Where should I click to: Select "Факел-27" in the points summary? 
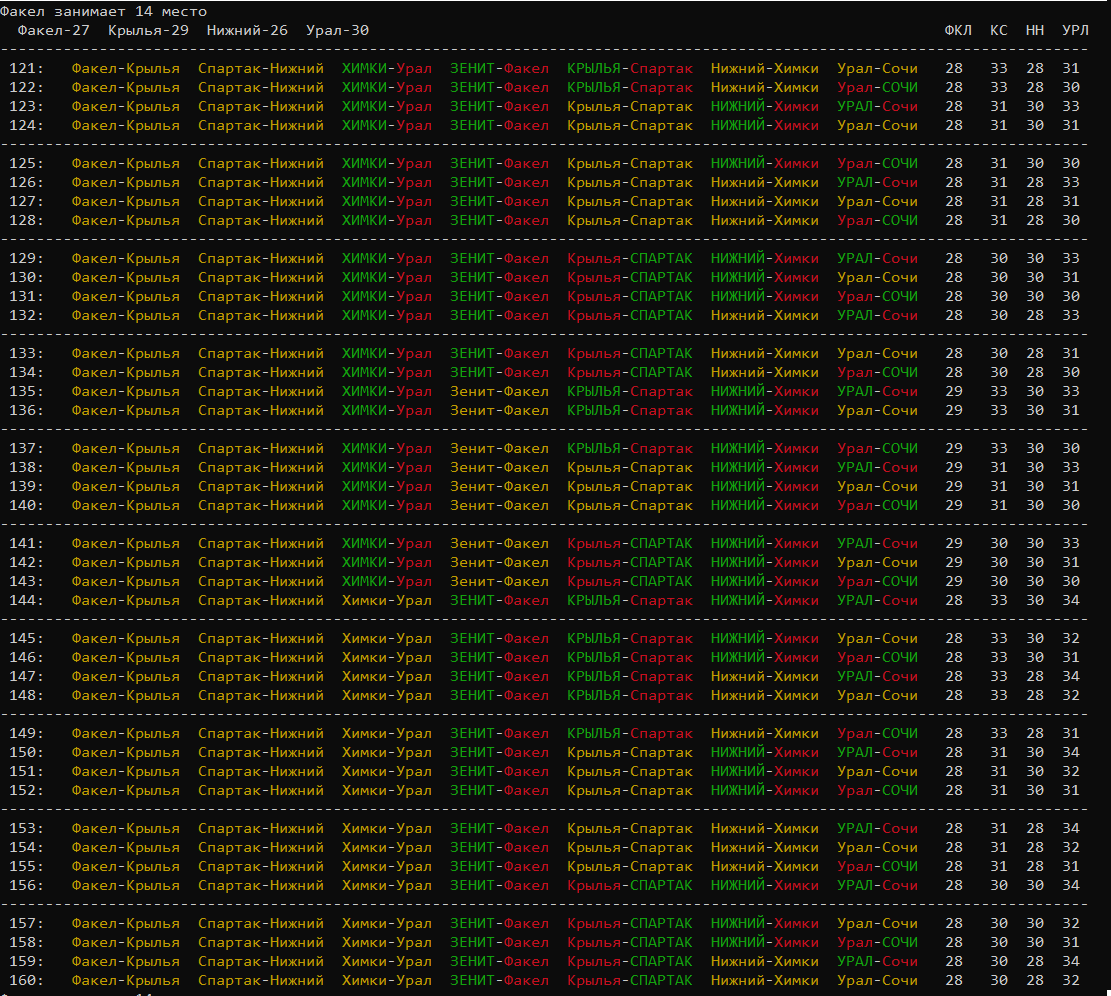[54, 30]
